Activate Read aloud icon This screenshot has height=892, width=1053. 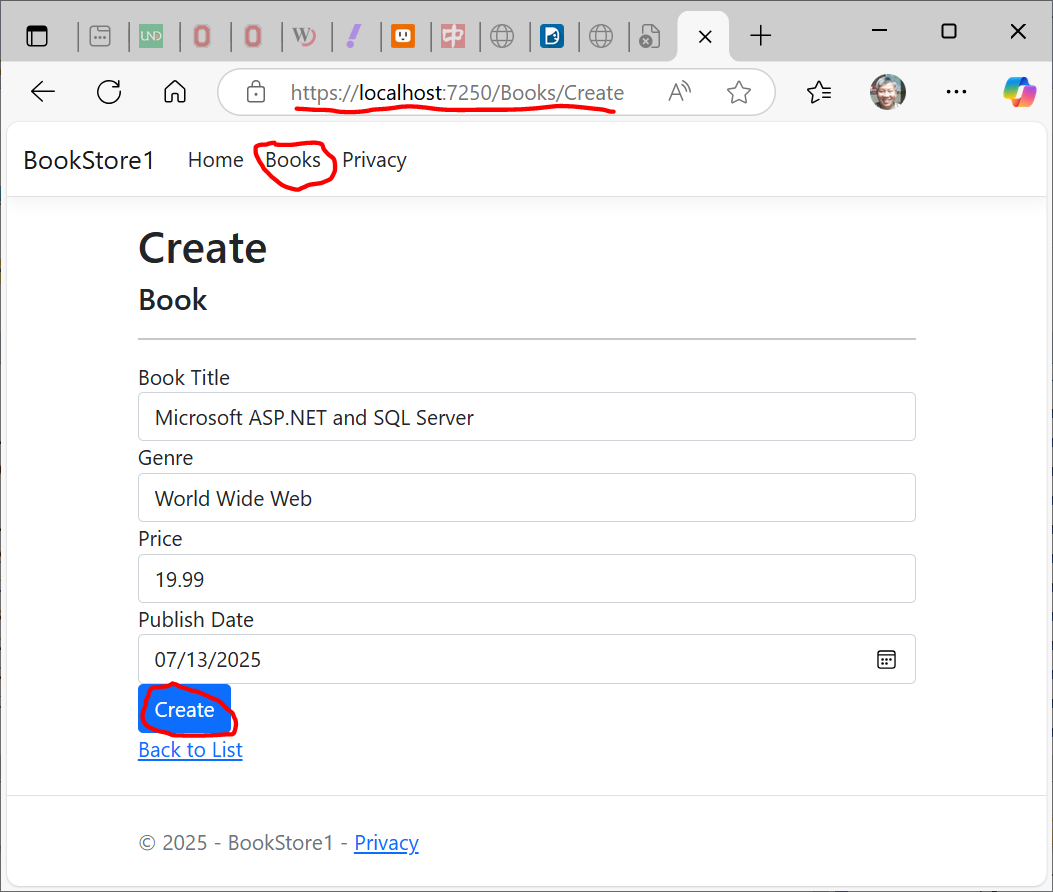(x=680, y=92)
